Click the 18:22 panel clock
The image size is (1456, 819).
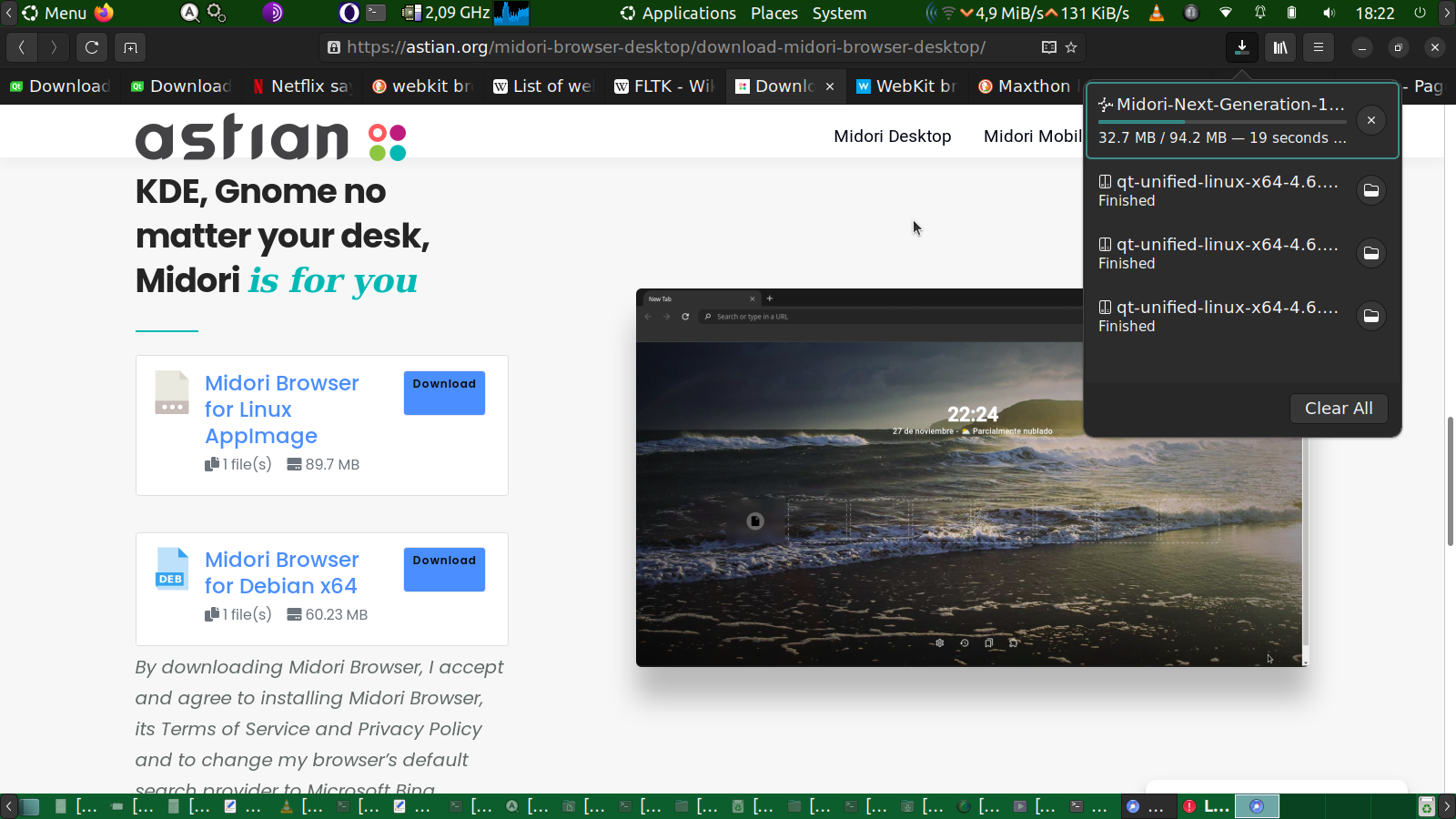(1375, 13)
